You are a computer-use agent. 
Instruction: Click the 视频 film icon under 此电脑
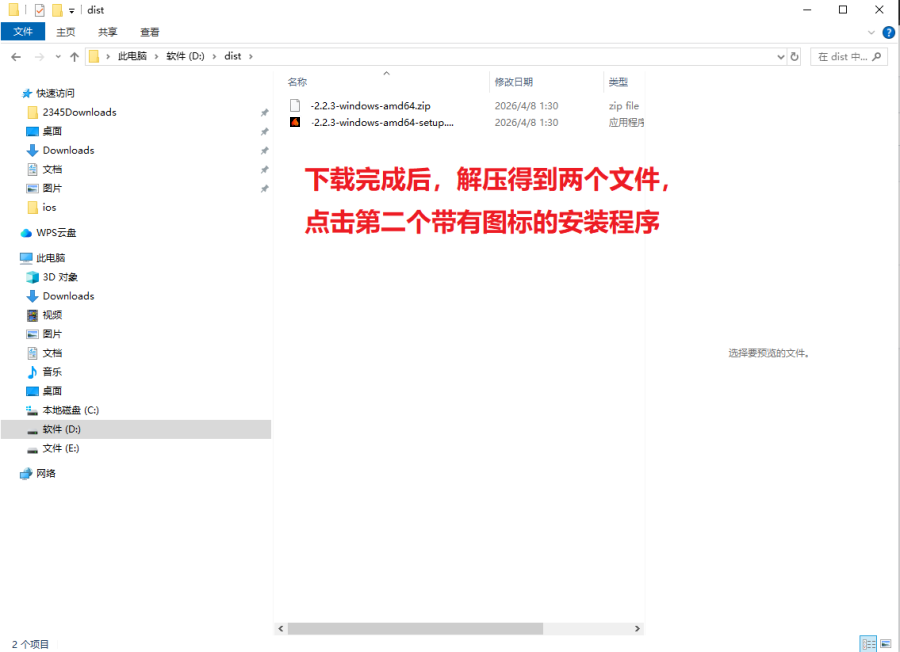[x=33, y=315]
